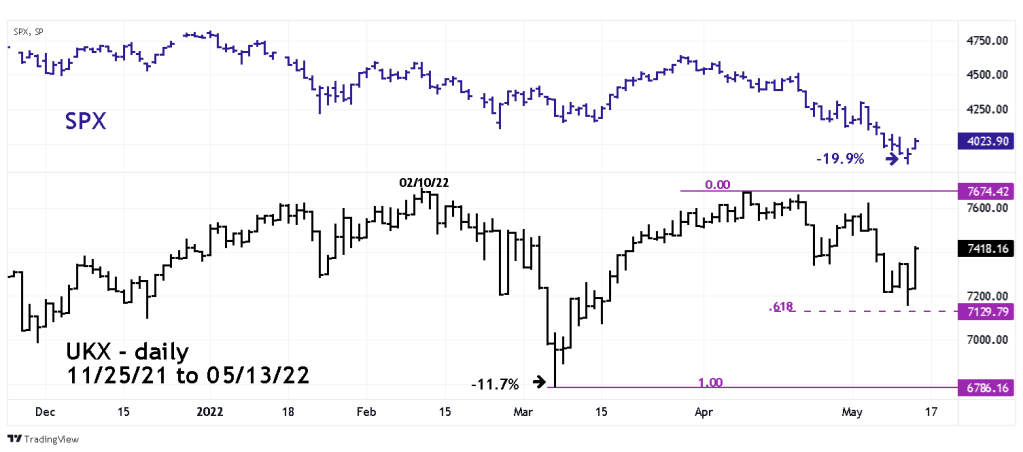Select the 7674.42 price level tag
Image resolution: width=1023 pixels, height=452 pixels.
(986, 190)
